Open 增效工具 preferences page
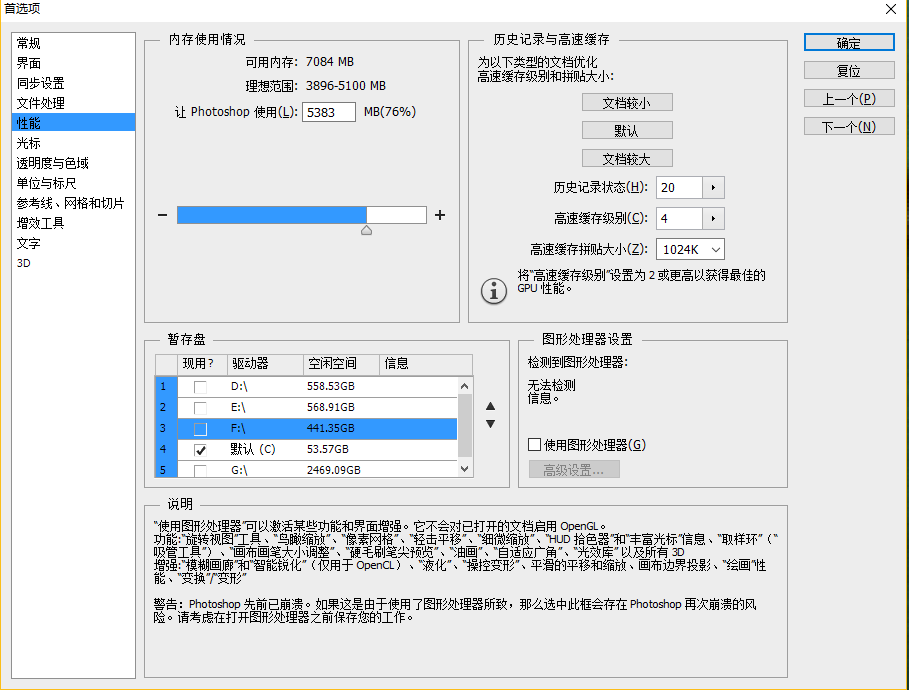This screenshot has width=909, height=690. pos(73,223)
